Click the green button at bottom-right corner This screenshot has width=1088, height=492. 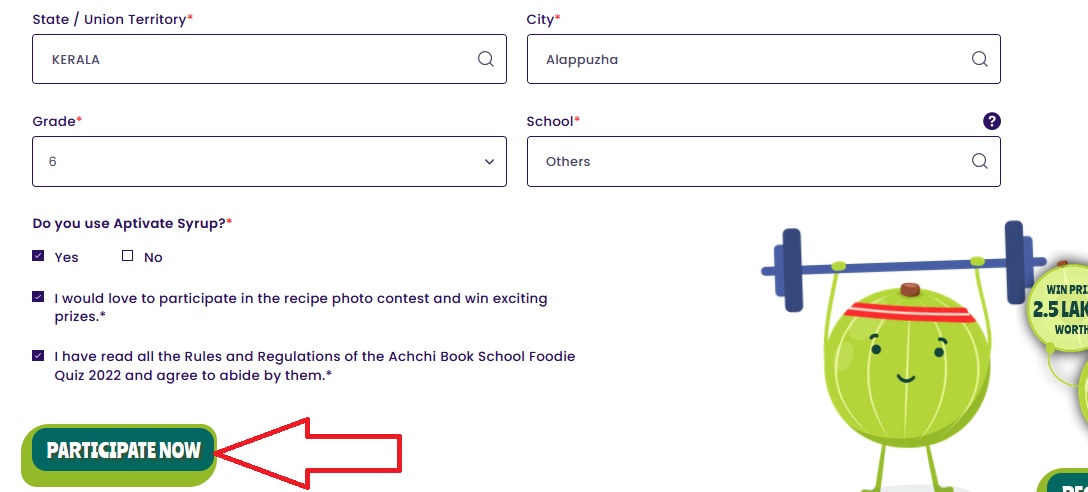(x=1066, y=482)
